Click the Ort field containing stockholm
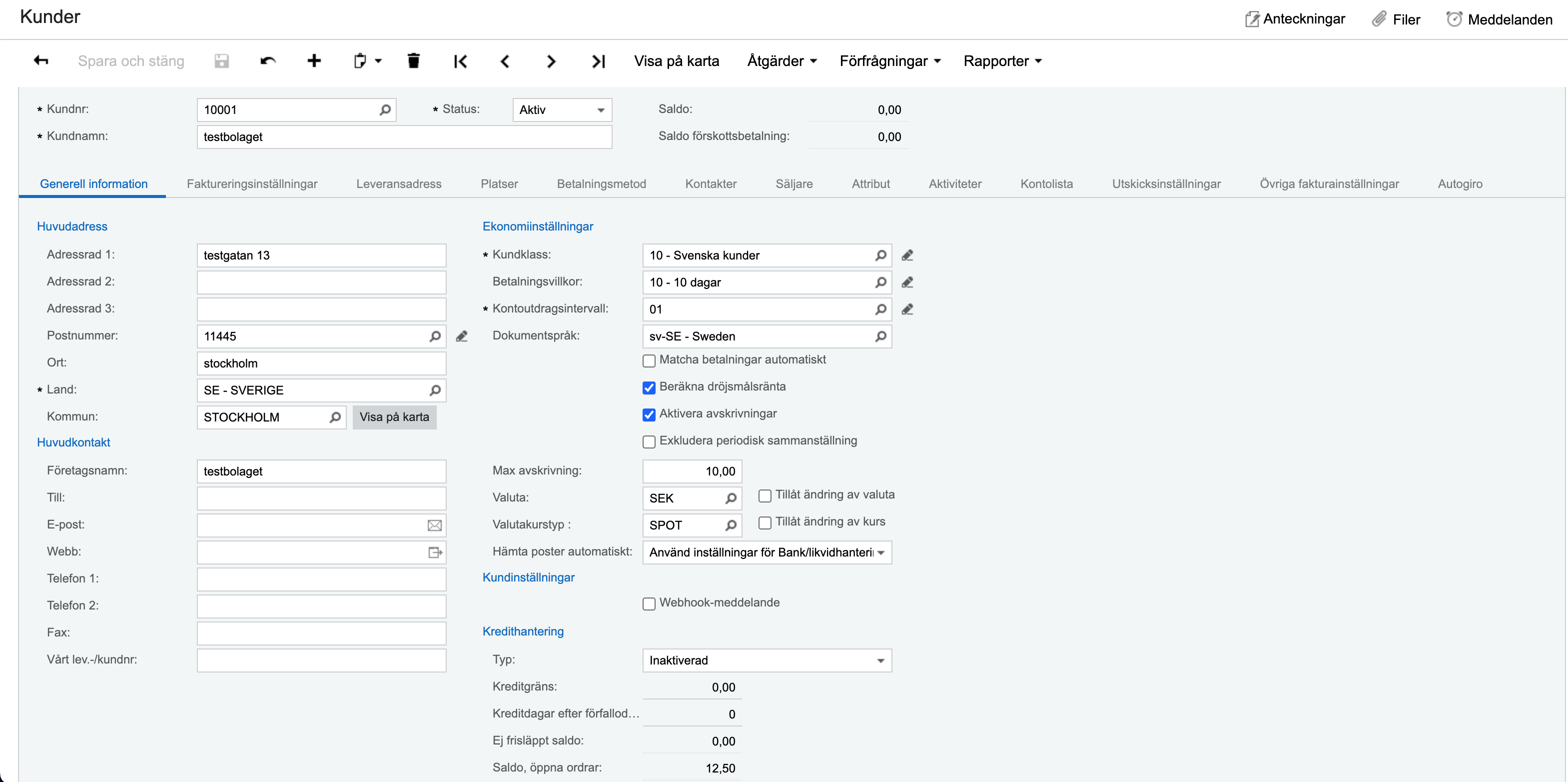1568x782 pixels. pyautogui.click(x=321, y=363)
